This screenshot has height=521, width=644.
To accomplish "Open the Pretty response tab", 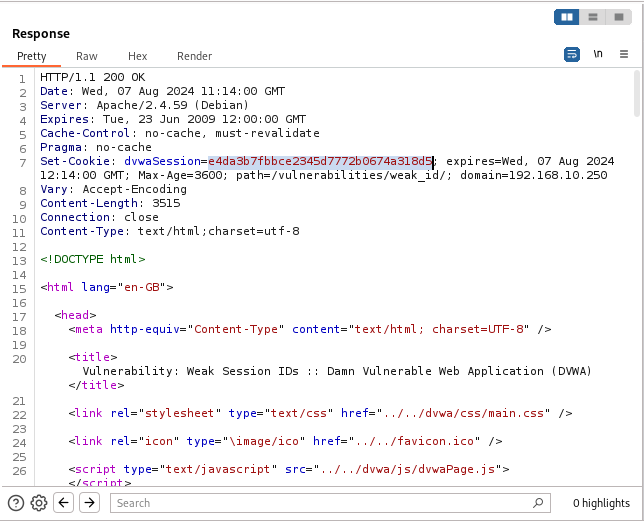I will [x=32, y=56].
